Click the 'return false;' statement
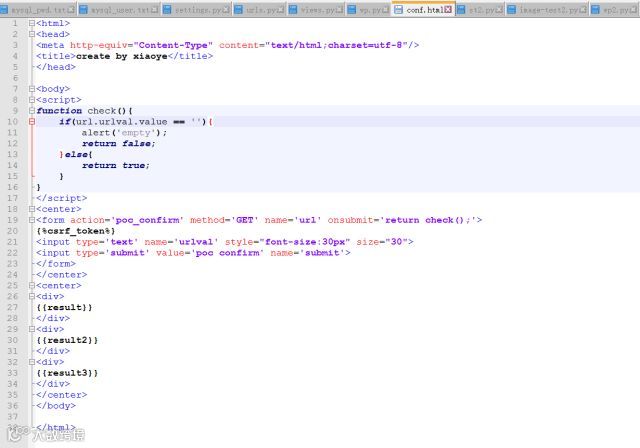Image resolution: width=640 pixels, height=448 pixels. 118,143
